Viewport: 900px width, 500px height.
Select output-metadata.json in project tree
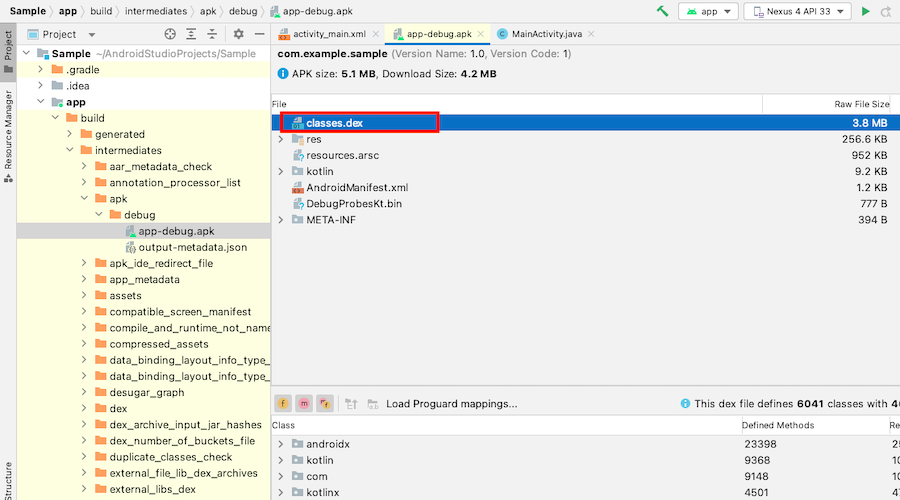coord(143,247)
